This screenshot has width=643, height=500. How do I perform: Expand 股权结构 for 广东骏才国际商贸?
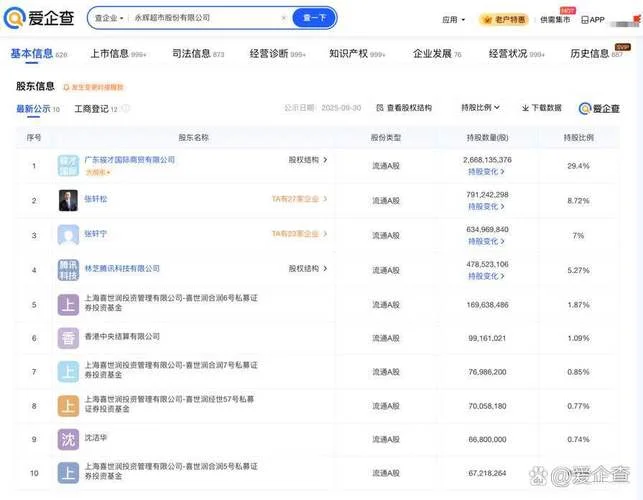[308, 160]
